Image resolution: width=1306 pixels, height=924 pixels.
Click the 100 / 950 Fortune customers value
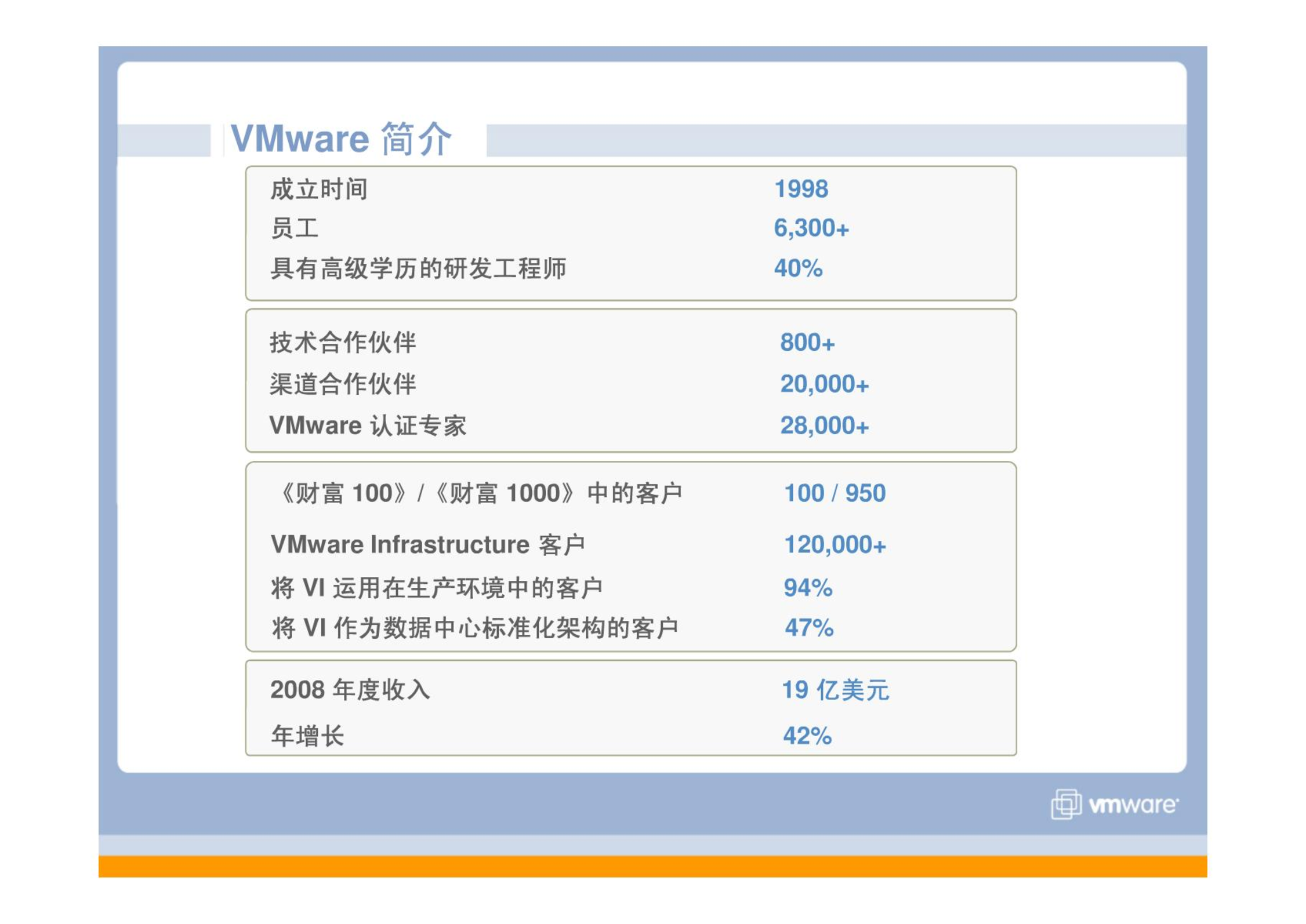[834, 493]
